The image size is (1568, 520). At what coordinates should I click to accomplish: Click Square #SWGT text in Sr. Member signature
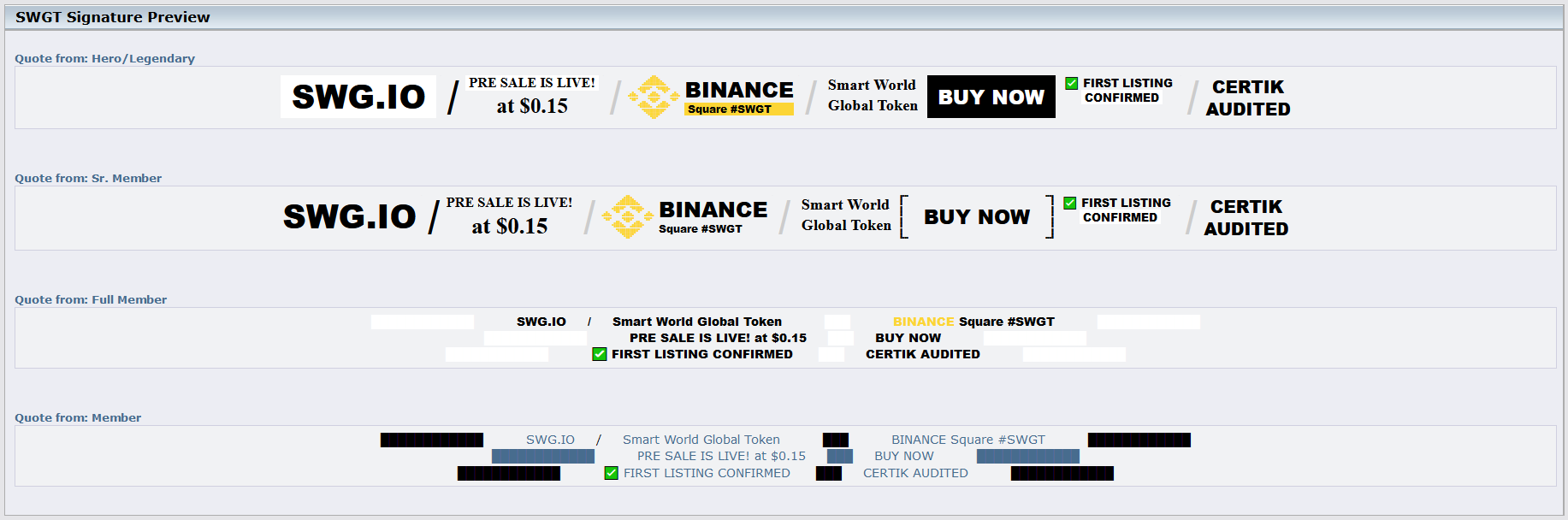701,228
